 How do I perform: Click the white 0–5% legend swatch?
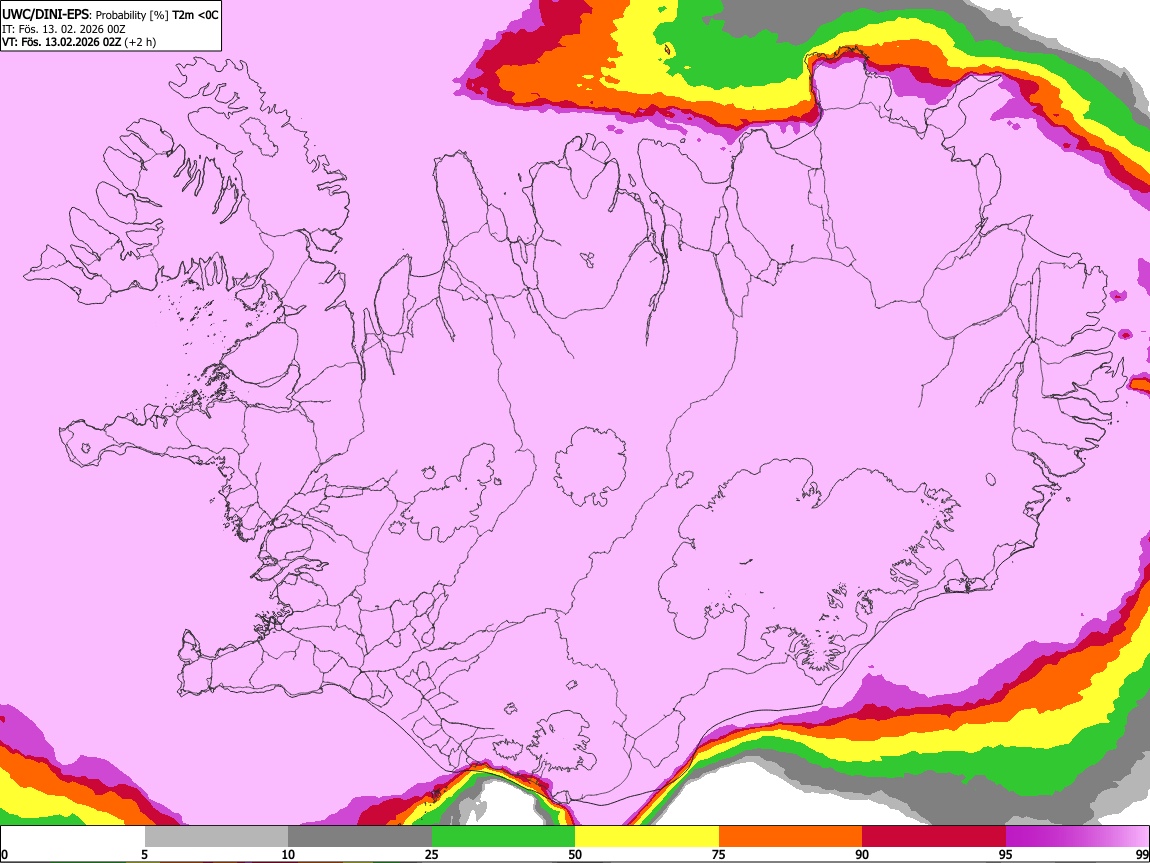point(73,837)
